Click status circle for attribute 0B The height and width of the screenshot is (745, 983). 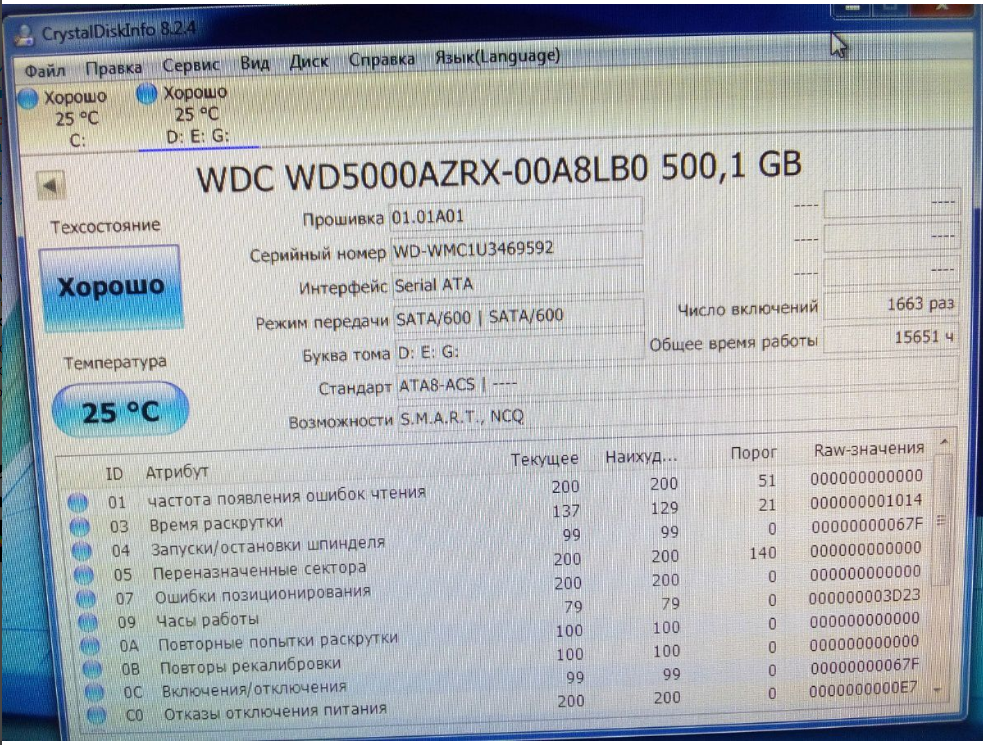point(92,668)
